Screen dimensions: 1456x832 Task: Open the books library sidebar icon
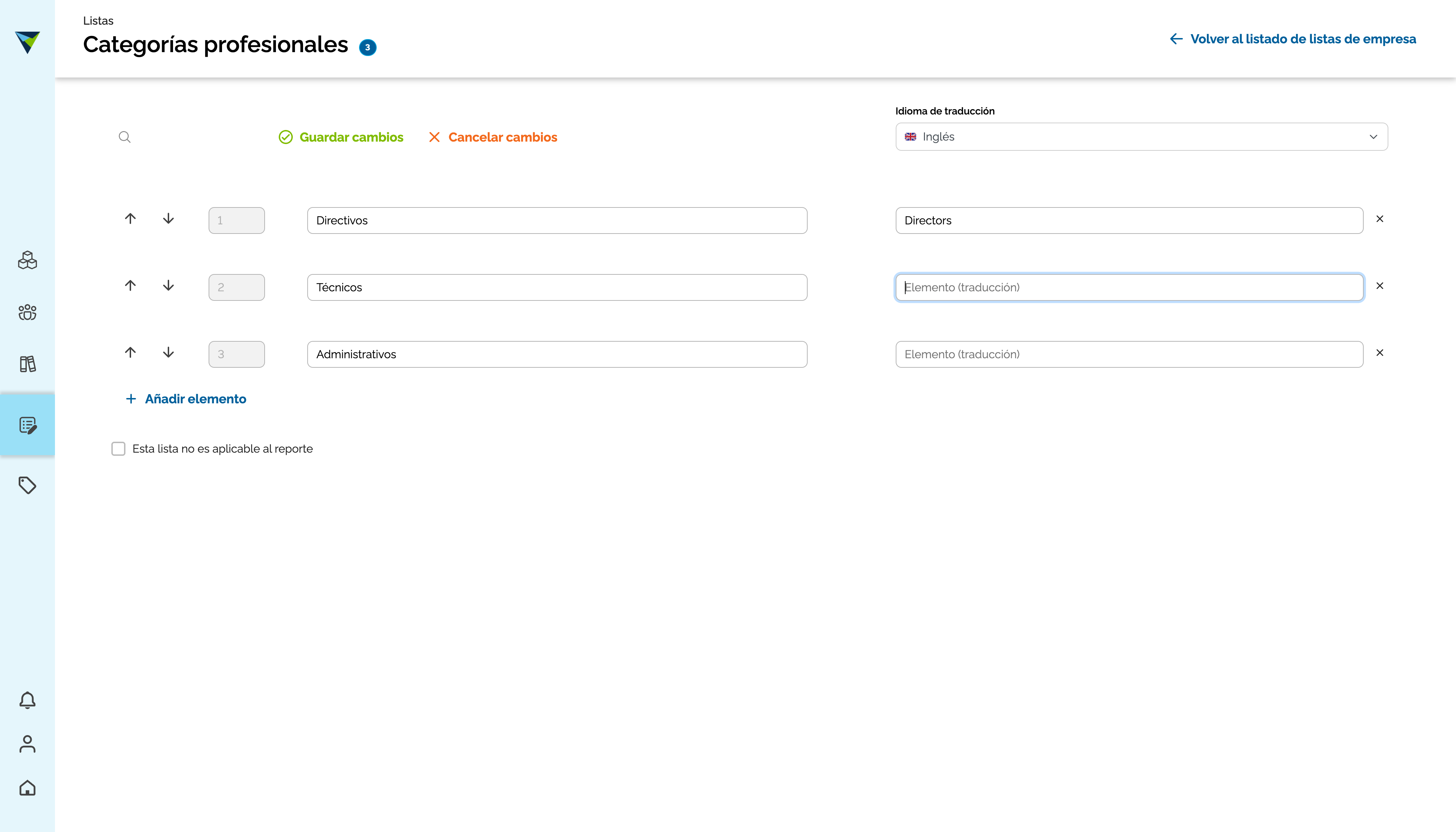point(27,364)
